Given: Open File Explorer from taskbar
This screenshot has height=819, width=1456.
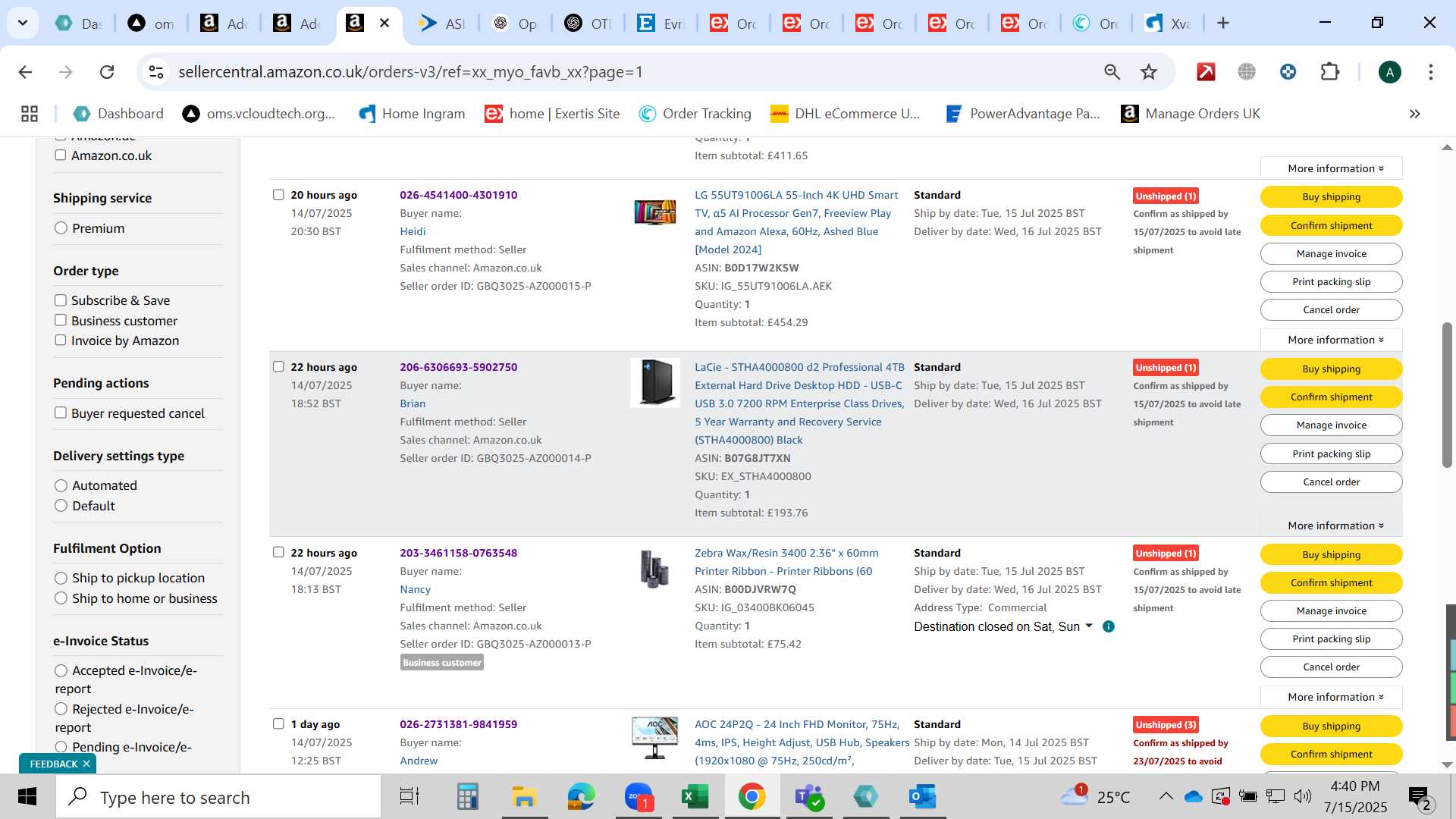Looking at the screenshot, I should pos(524,797).
